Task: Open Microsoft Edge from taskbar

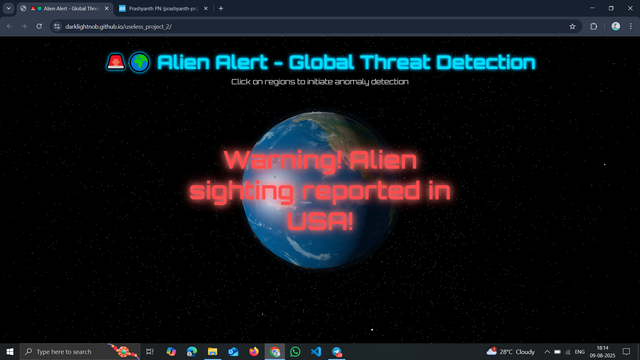Action: pos(192,351)
